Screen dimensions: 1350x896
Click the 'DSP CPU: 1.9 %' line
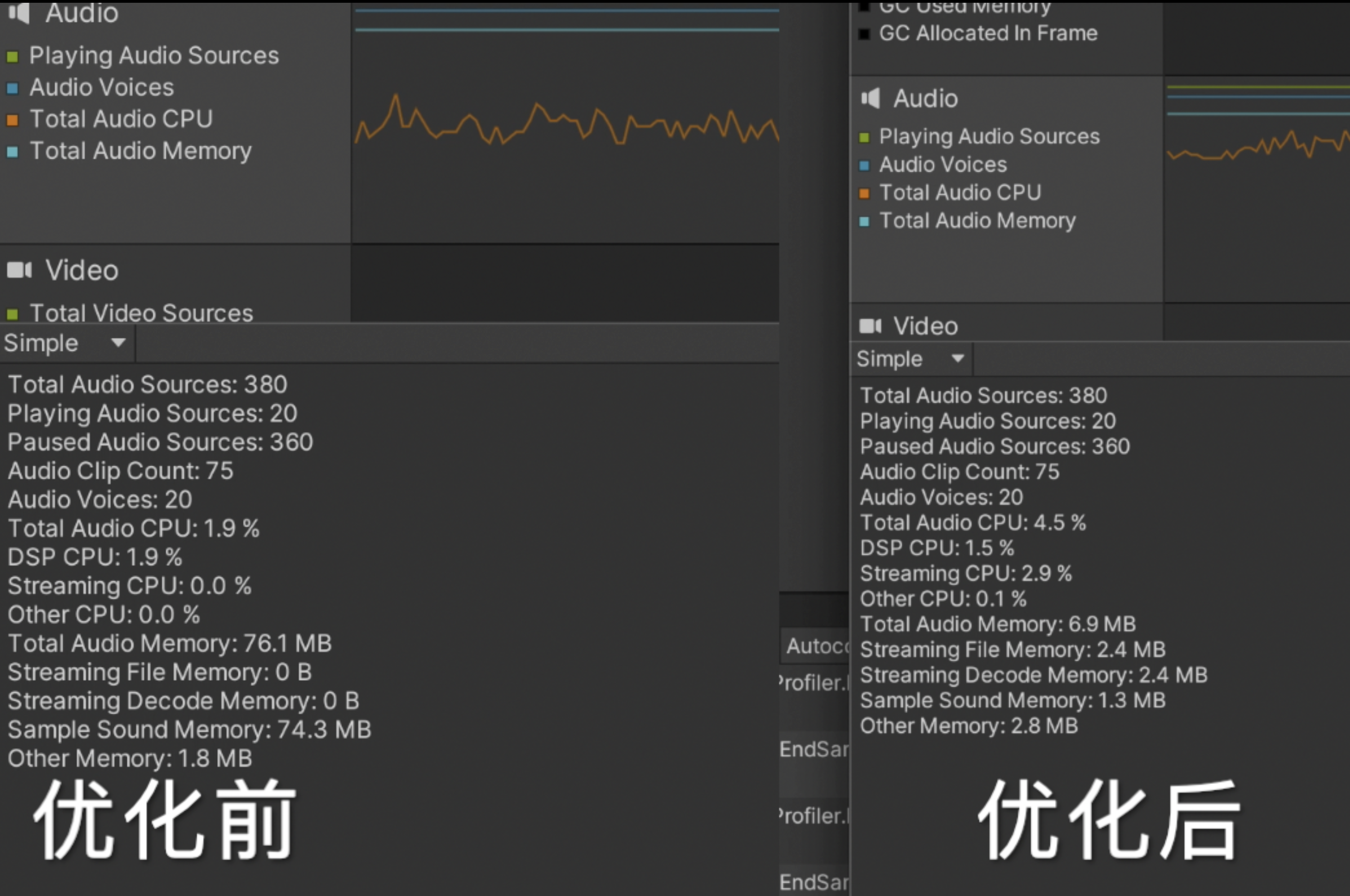tap(95, 557)
